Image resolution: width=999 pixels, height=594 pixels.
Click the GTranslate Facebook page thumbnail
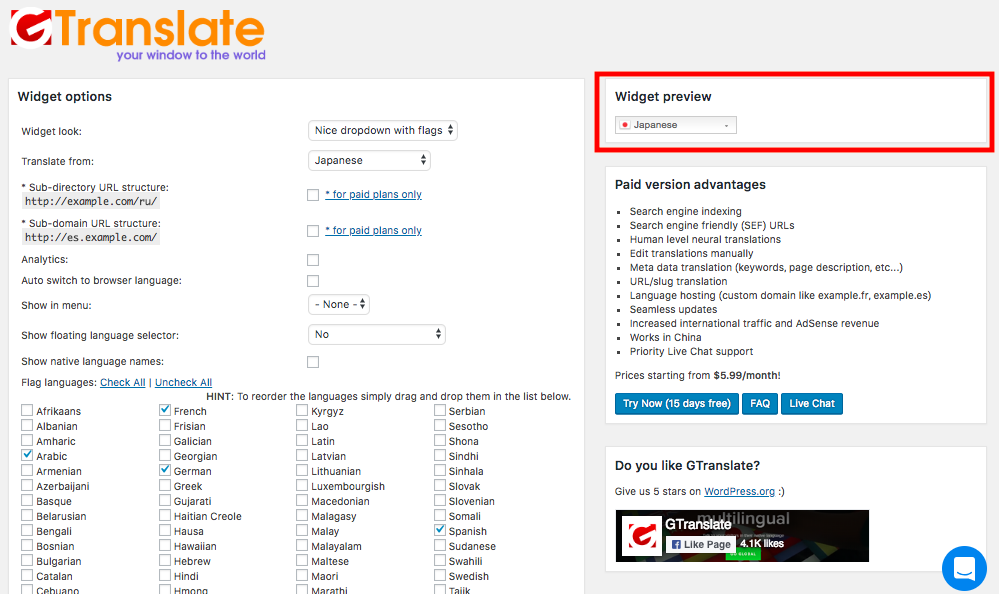pos(641,535)
